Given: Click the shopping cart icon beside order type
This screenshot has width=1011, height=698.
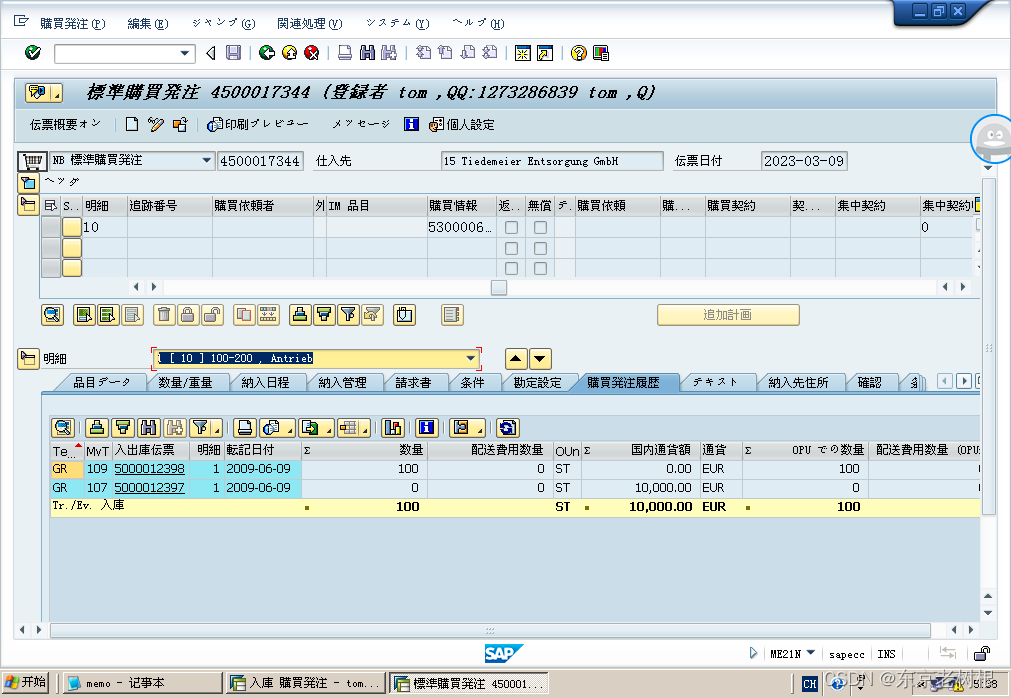Looking at the screenshot, I should 33,161.
